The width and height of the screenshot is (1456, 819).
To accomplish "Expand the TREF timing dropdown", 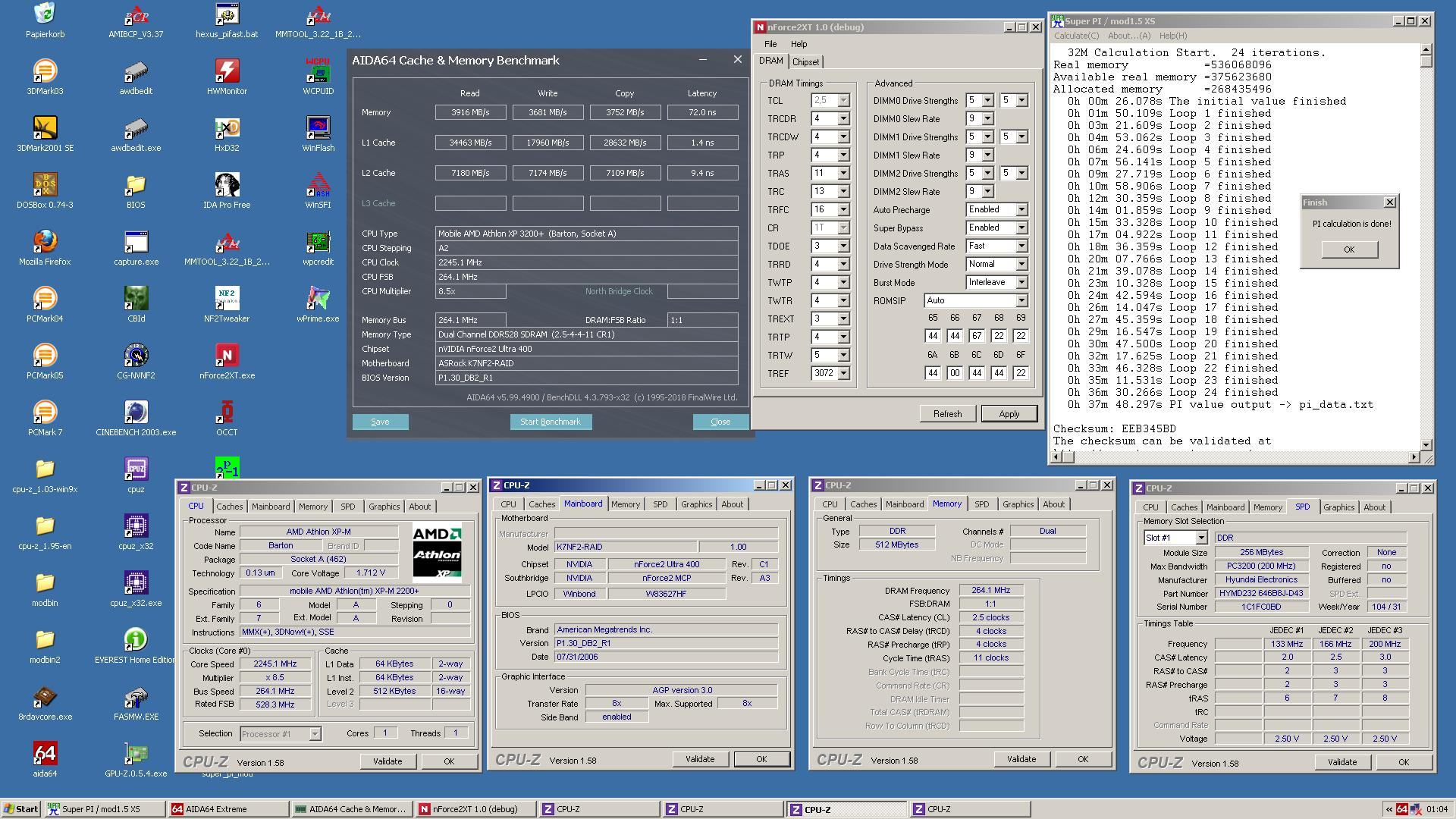I will click(x=843, y=374).
